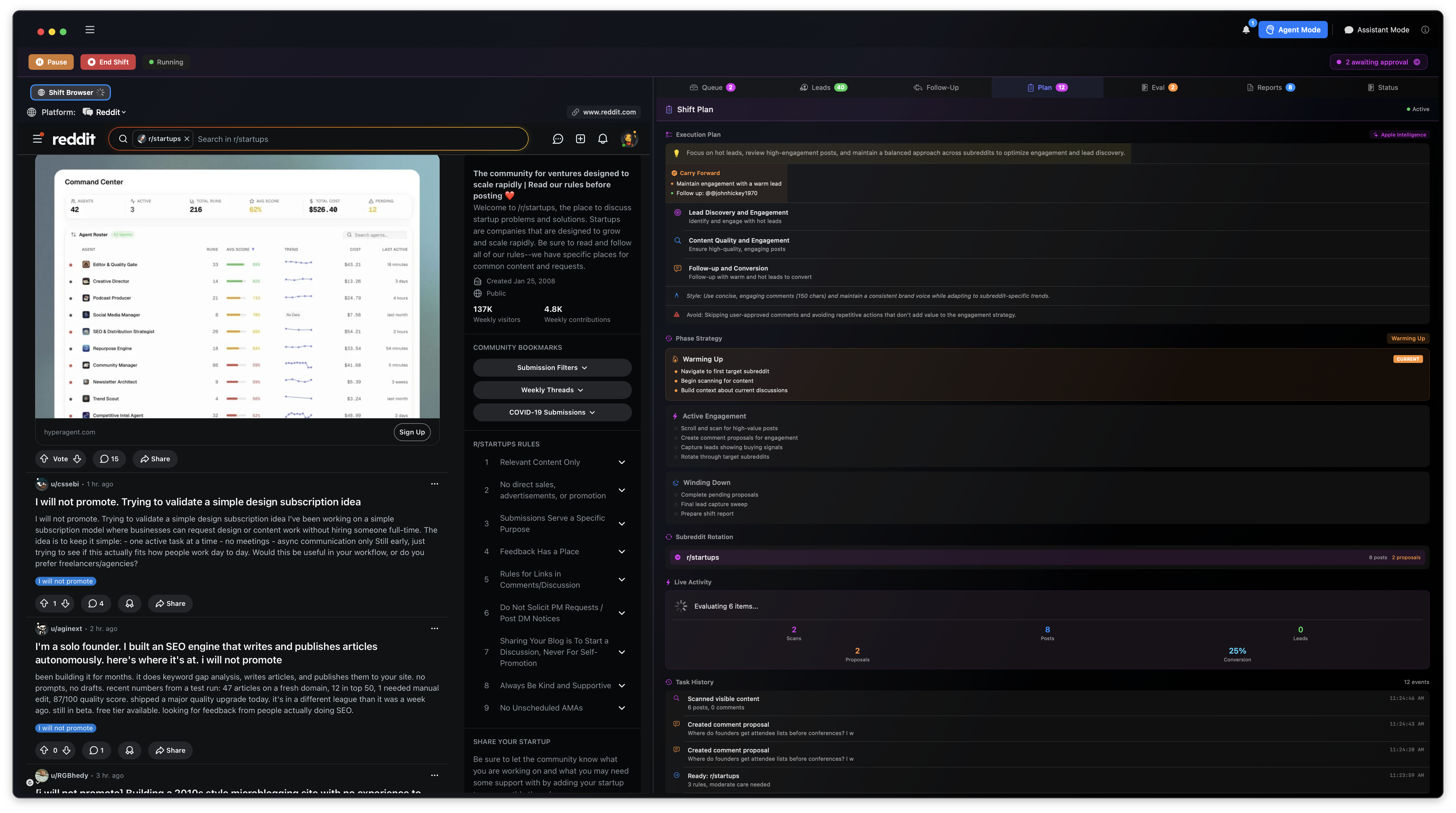Click the search magnifier icon in Reddit

point(123,139)
